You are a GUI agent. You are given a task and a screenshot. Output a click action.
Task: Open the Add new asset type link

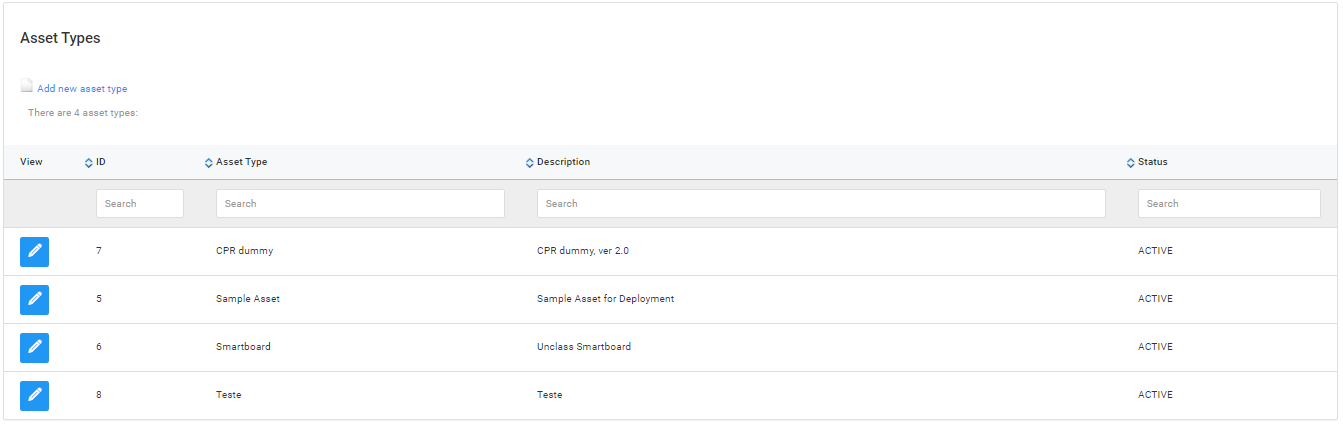[x=82, y=89]
